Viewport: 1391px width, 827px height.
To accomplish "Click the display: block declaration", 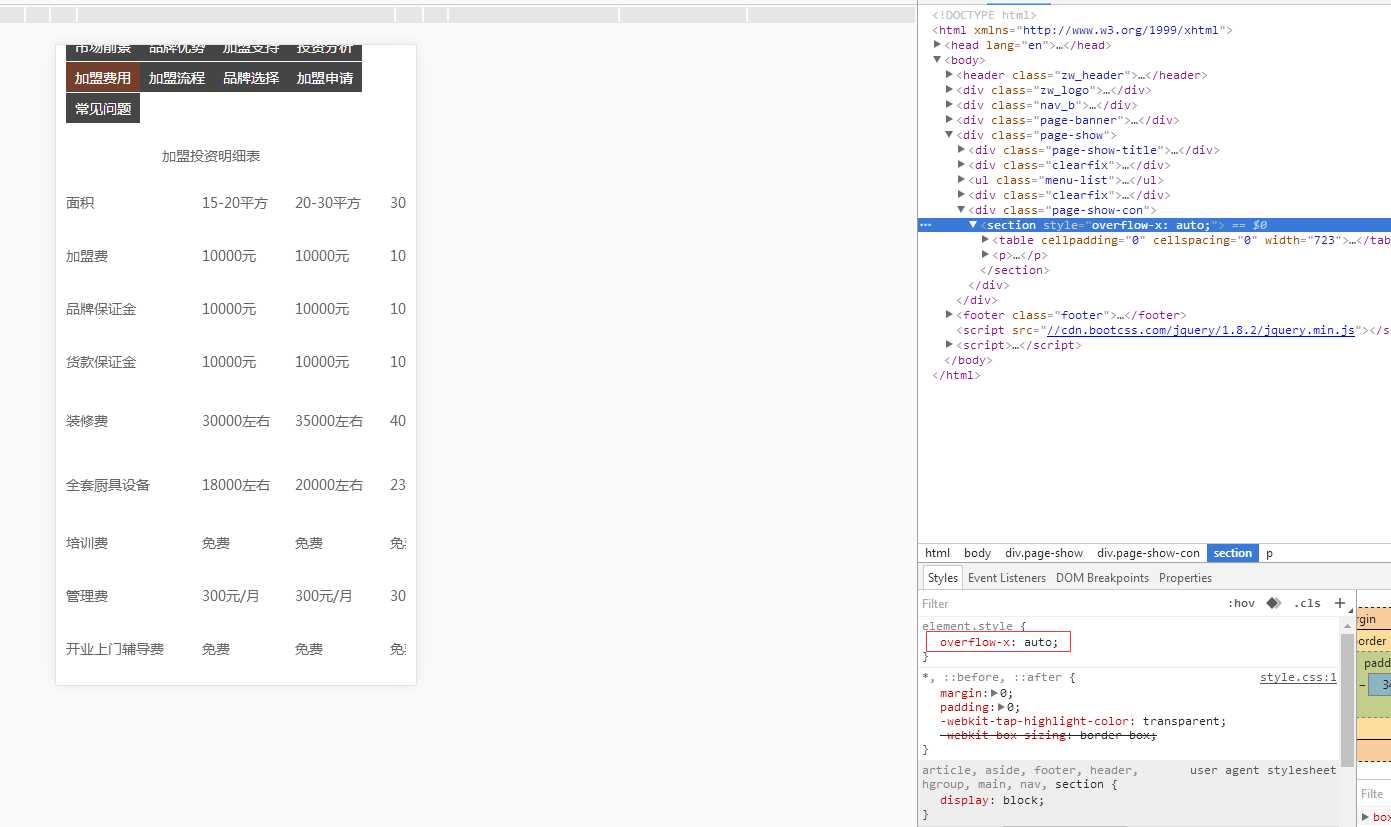I will coord(991,800).
